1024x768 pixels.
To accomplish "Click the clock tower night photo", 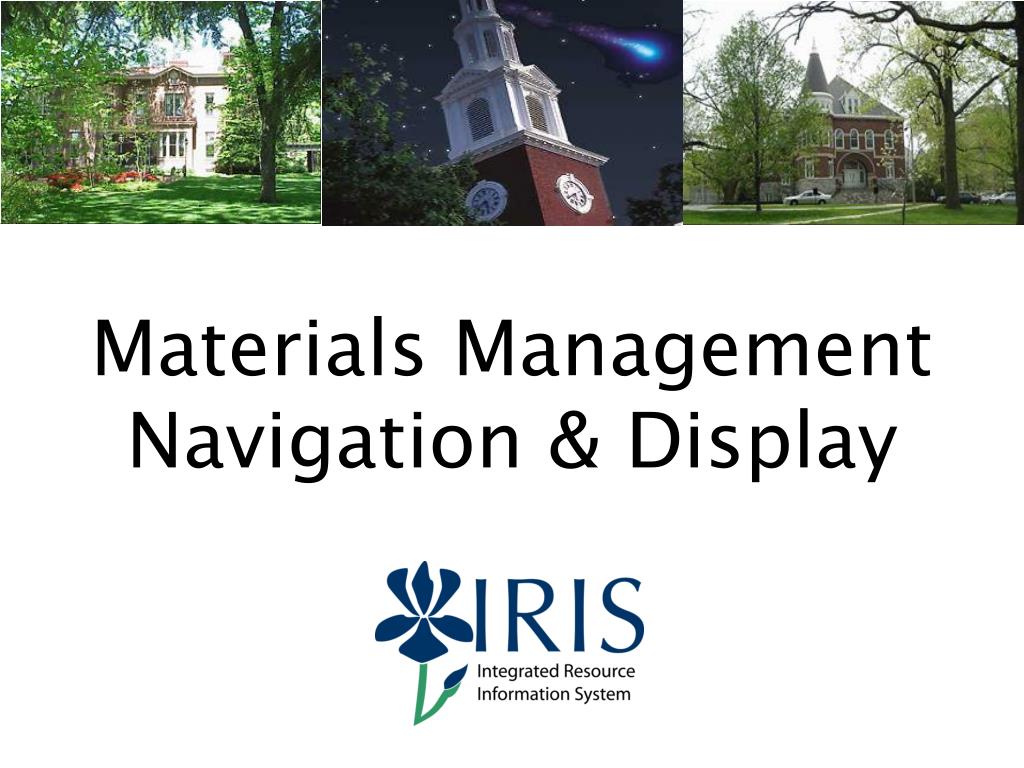I will click(x=502, y=113).
